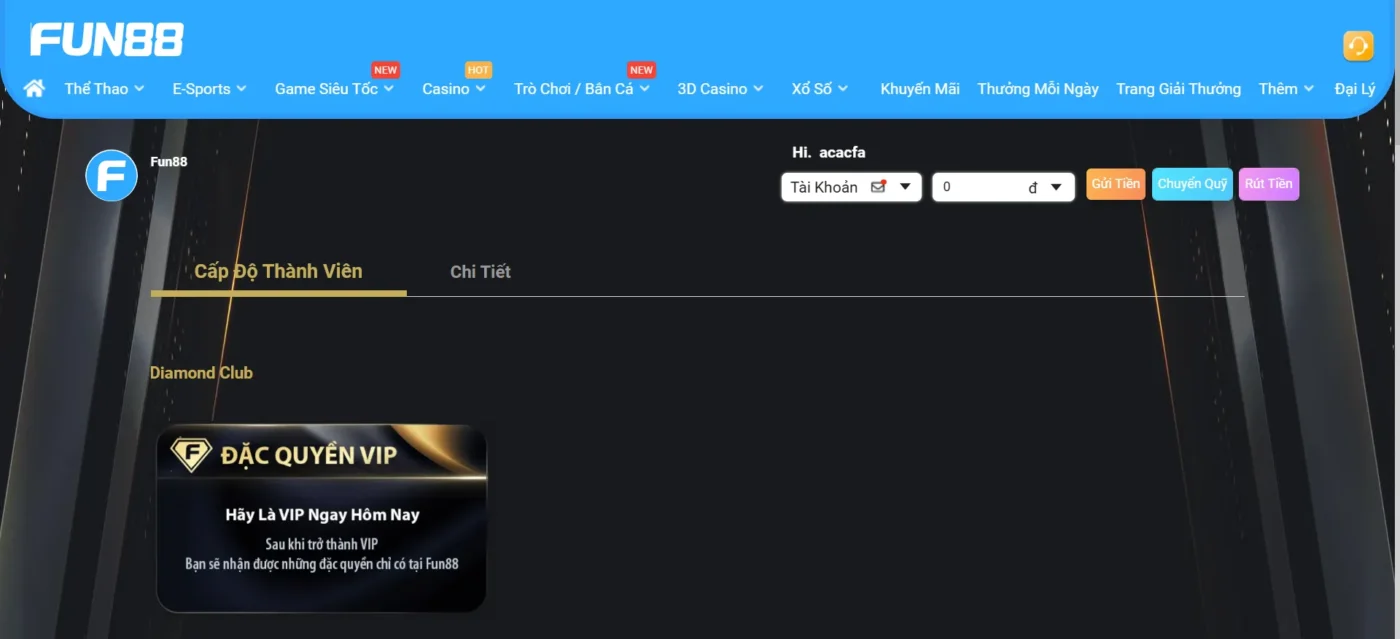Viewport: 1400px width, 639px height.
Task: Select the Cấp Độ Thành Viên tab
Action: [x=278, y=272]
